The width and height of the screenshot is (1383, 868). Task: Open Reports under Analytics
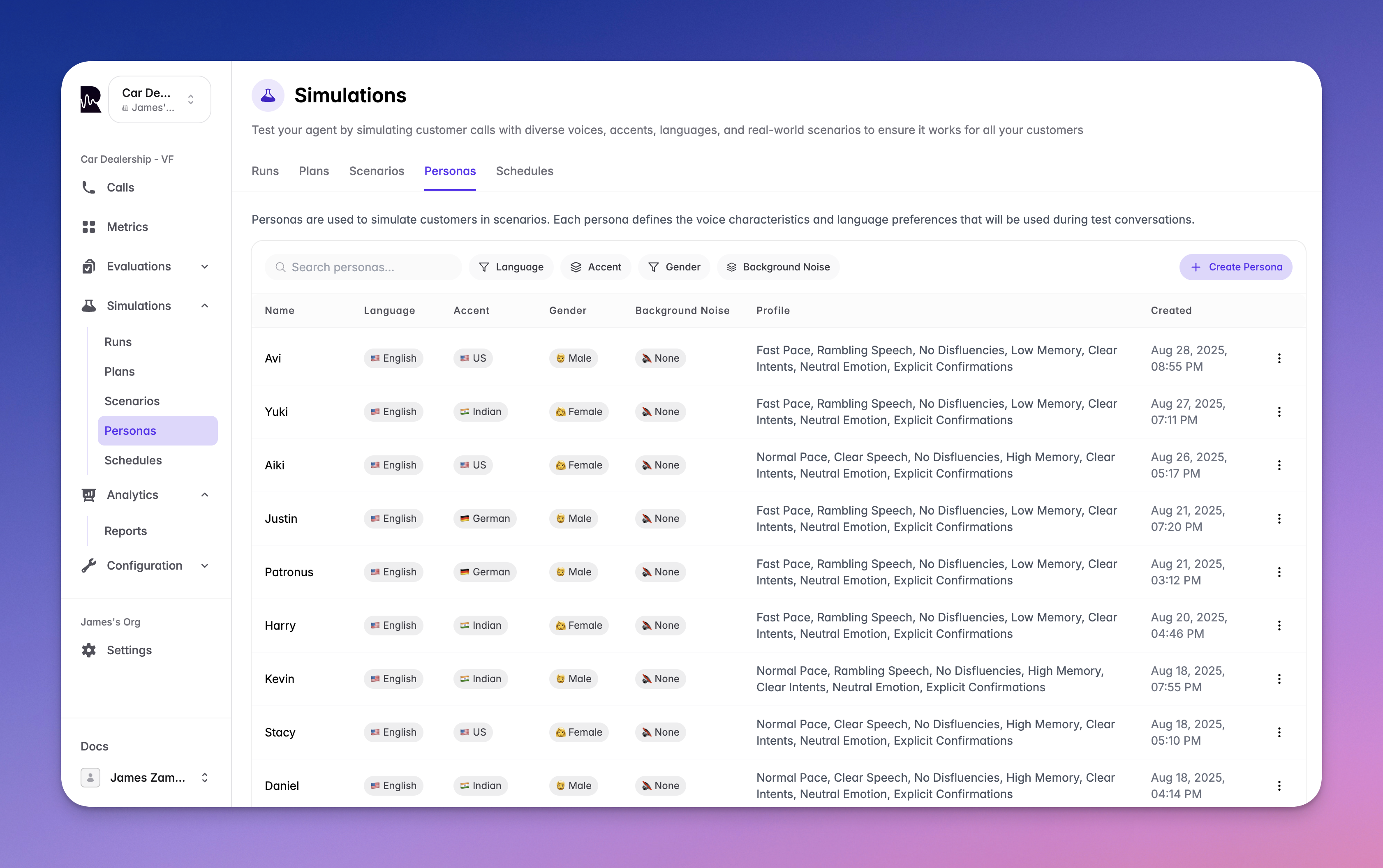point(126,531)
